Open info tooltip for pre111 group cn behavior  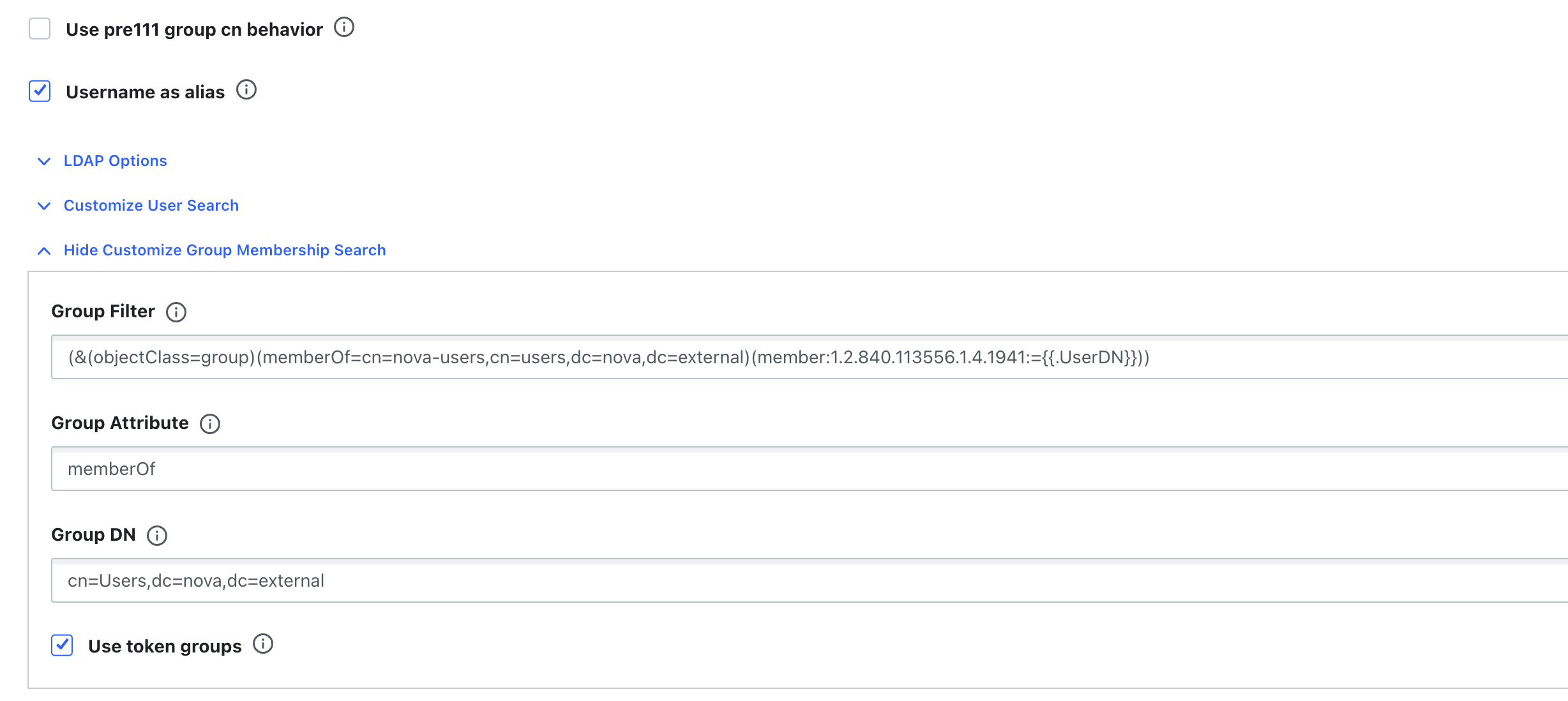344,27
